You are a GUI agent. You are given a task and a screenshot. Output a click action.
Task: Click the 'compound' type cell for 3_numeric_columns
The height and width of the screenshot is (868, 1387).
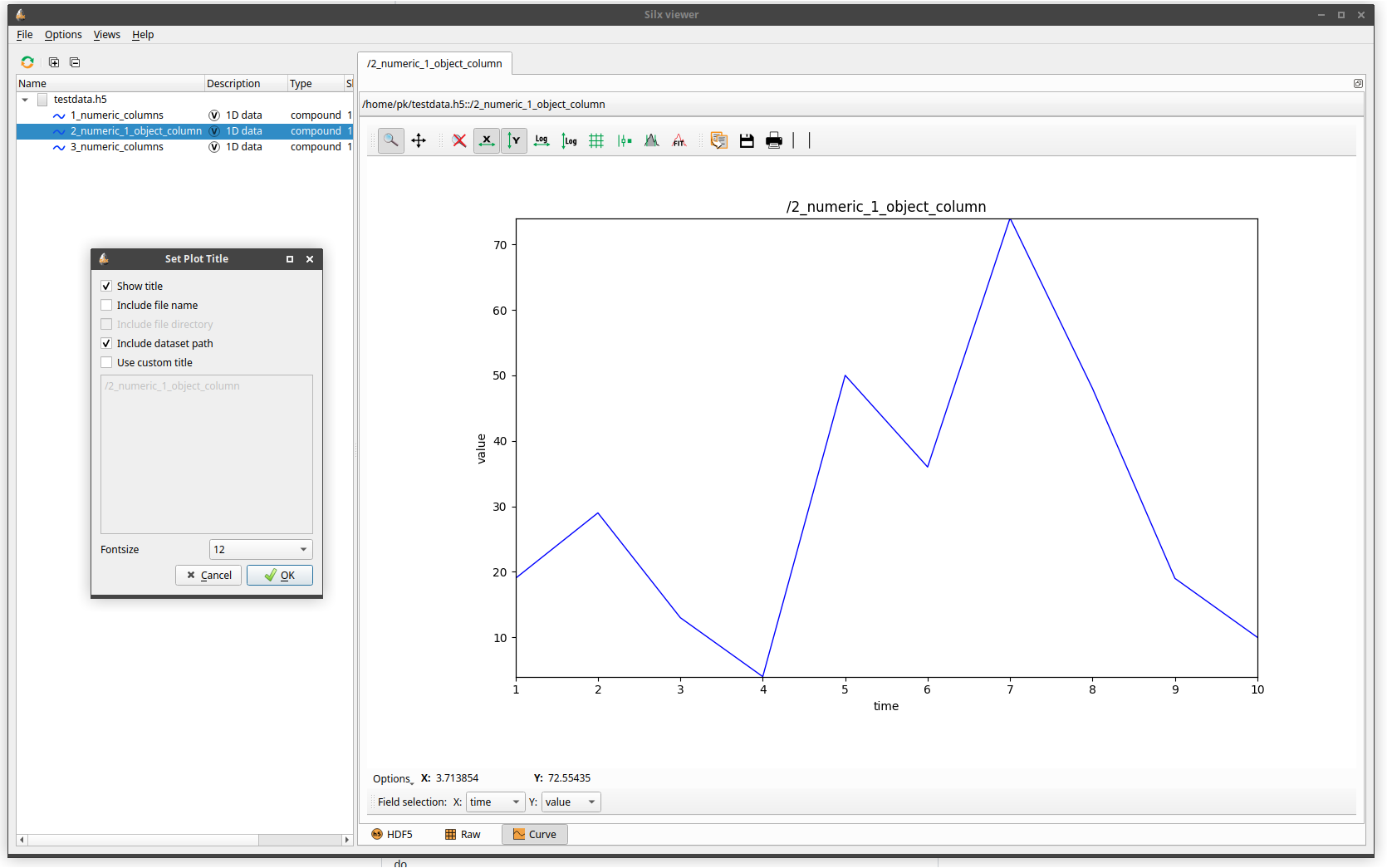coord(316,147)
